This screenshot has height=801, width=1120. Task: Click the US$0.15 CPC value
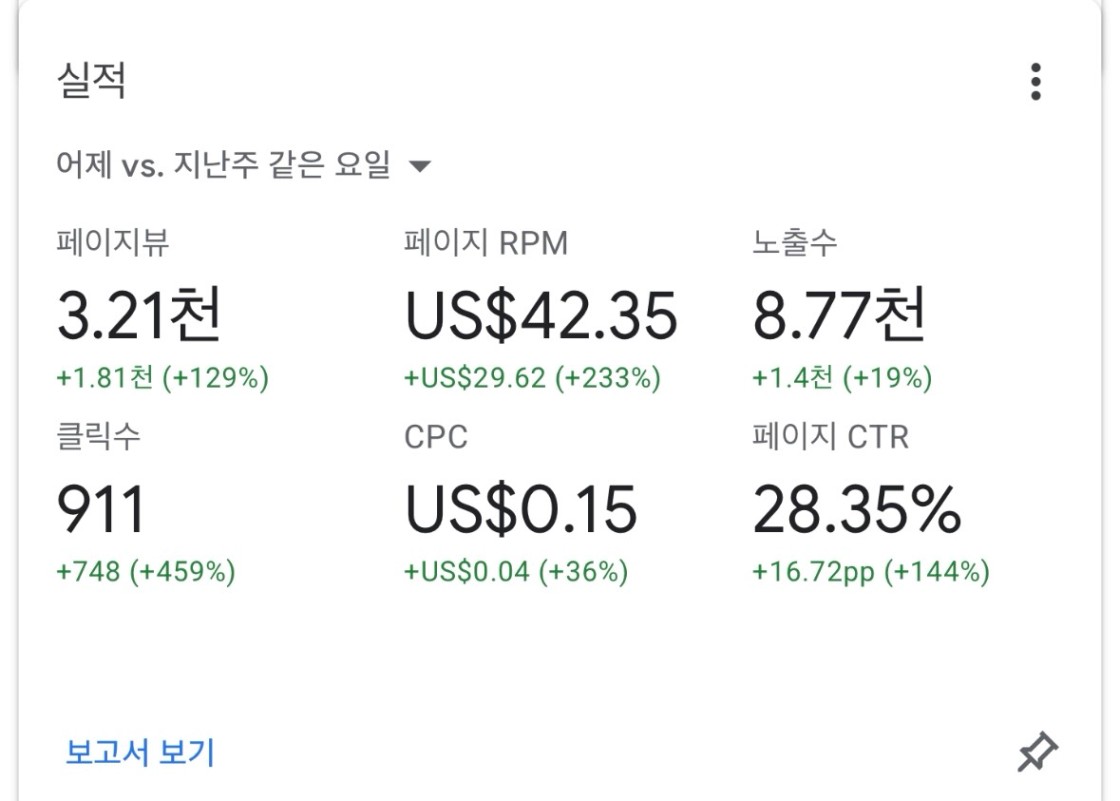click(x=520, y=509)
